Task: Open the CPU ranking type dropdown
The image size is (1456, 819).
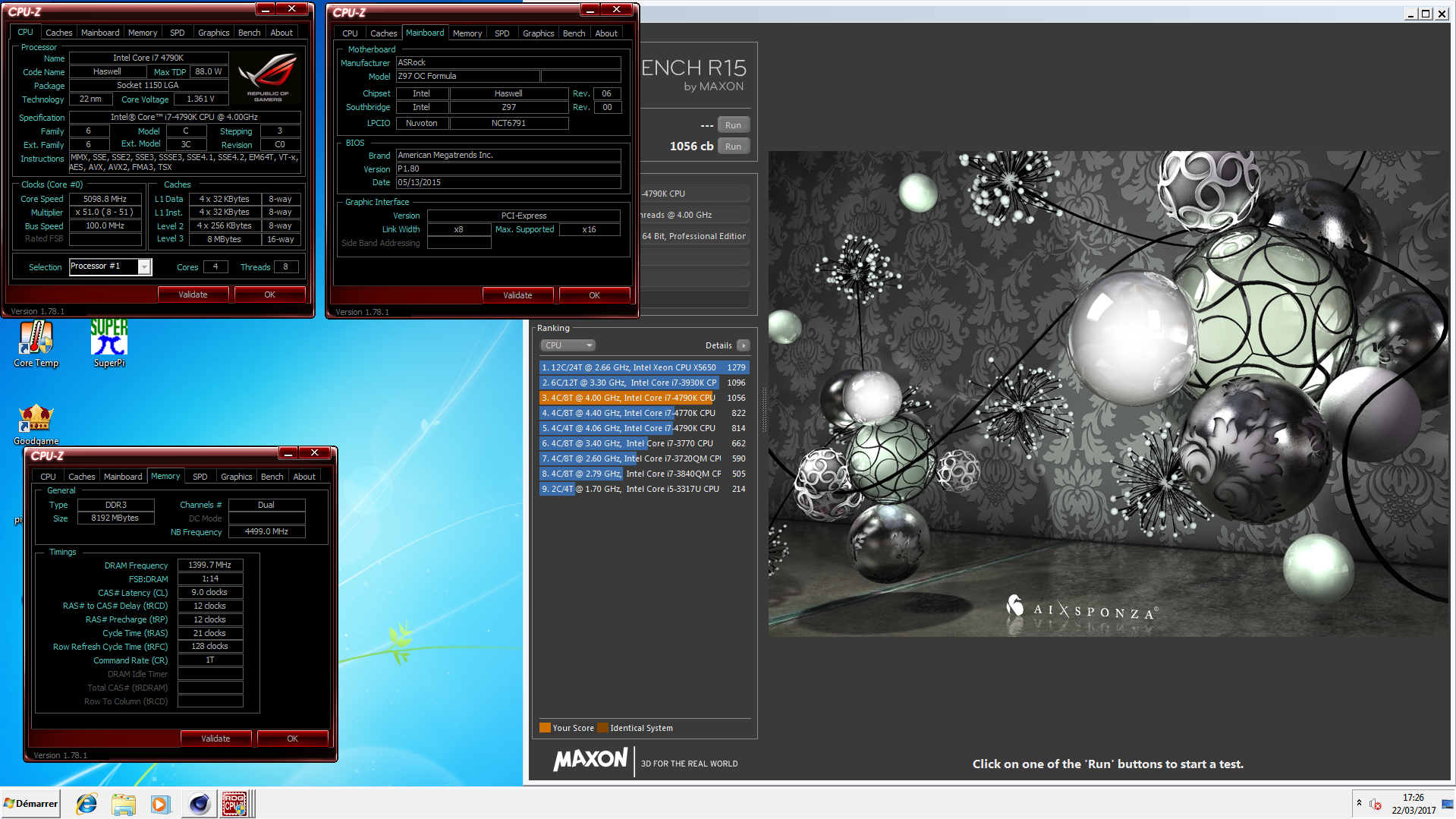Action: pos(568,345)
